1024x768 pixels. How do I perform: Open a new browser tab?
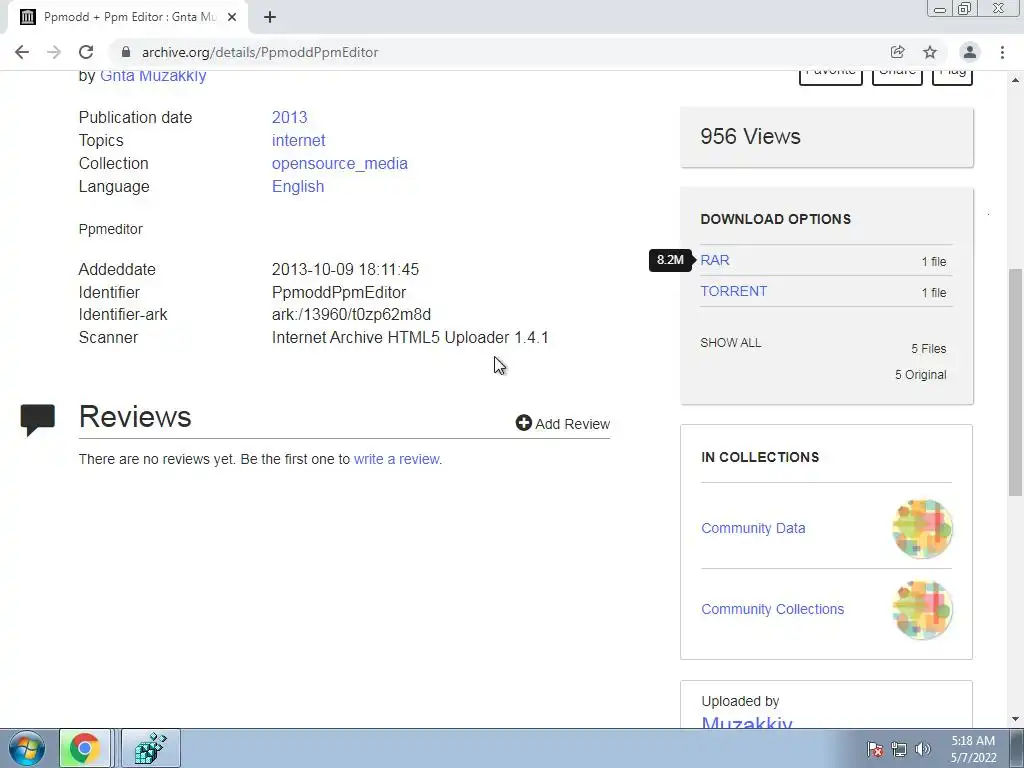(x=270, y=17)
